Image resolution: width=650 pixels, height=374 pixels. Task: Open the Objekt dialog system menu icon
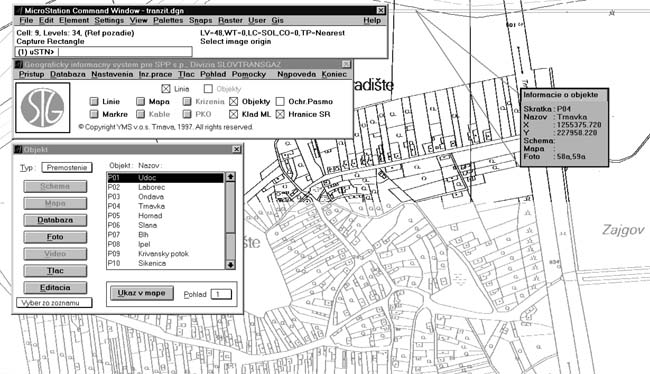pos(19,149)
